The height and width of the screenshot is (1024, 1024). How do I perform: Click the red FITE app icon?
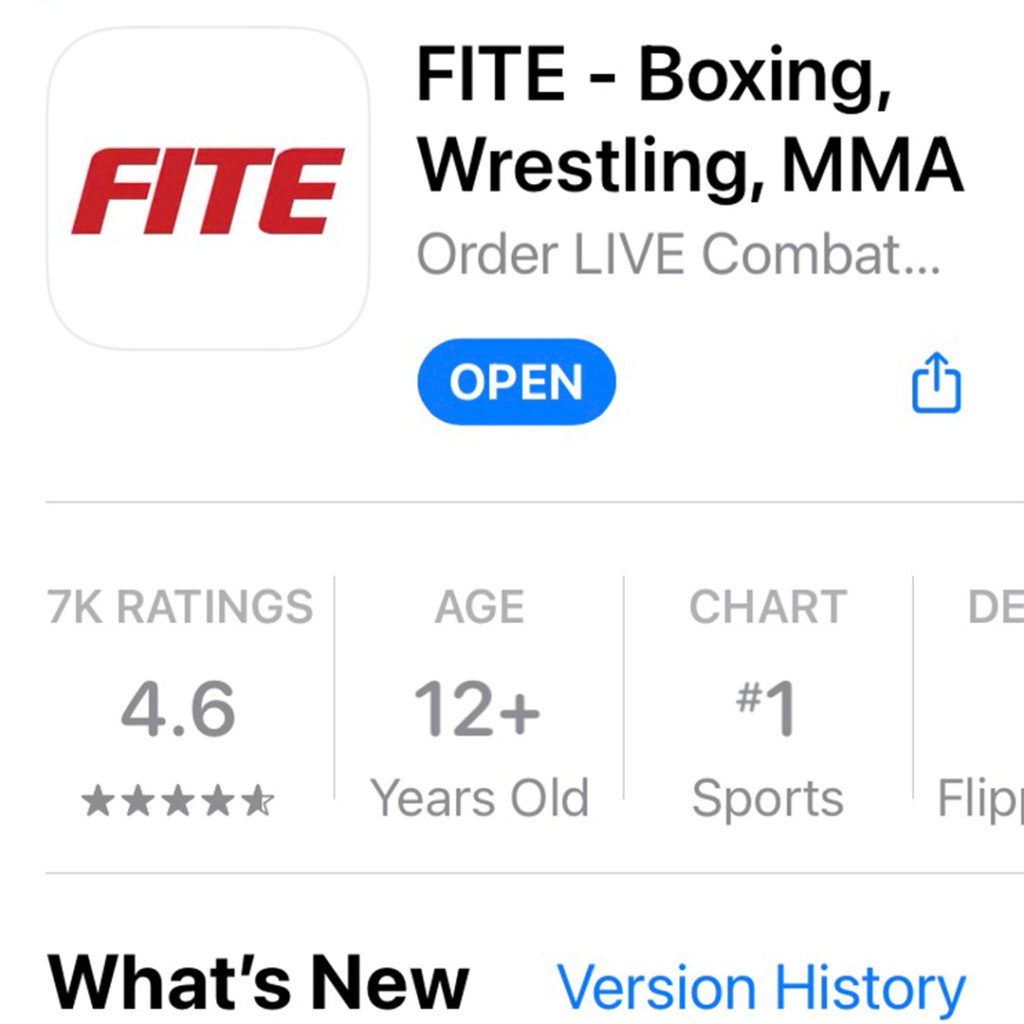(x=208, y=190)
